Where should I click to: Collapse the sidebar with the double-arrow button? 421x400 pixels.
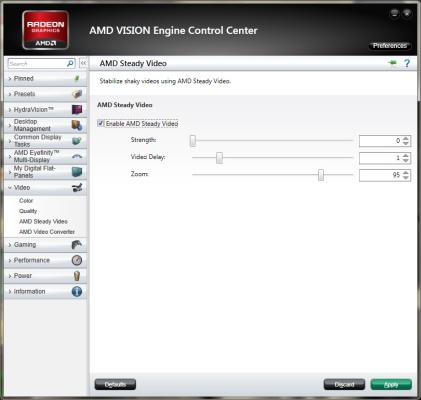coord(83,63)
